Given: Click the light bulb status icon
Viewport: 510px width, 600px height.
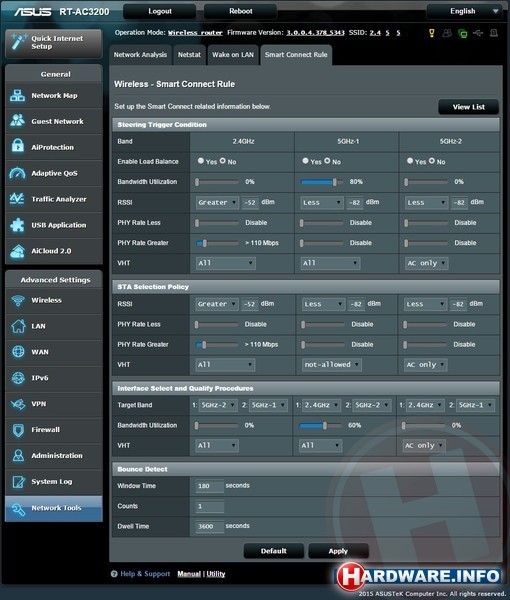Looking at the screenshot, I should [432, 33].
